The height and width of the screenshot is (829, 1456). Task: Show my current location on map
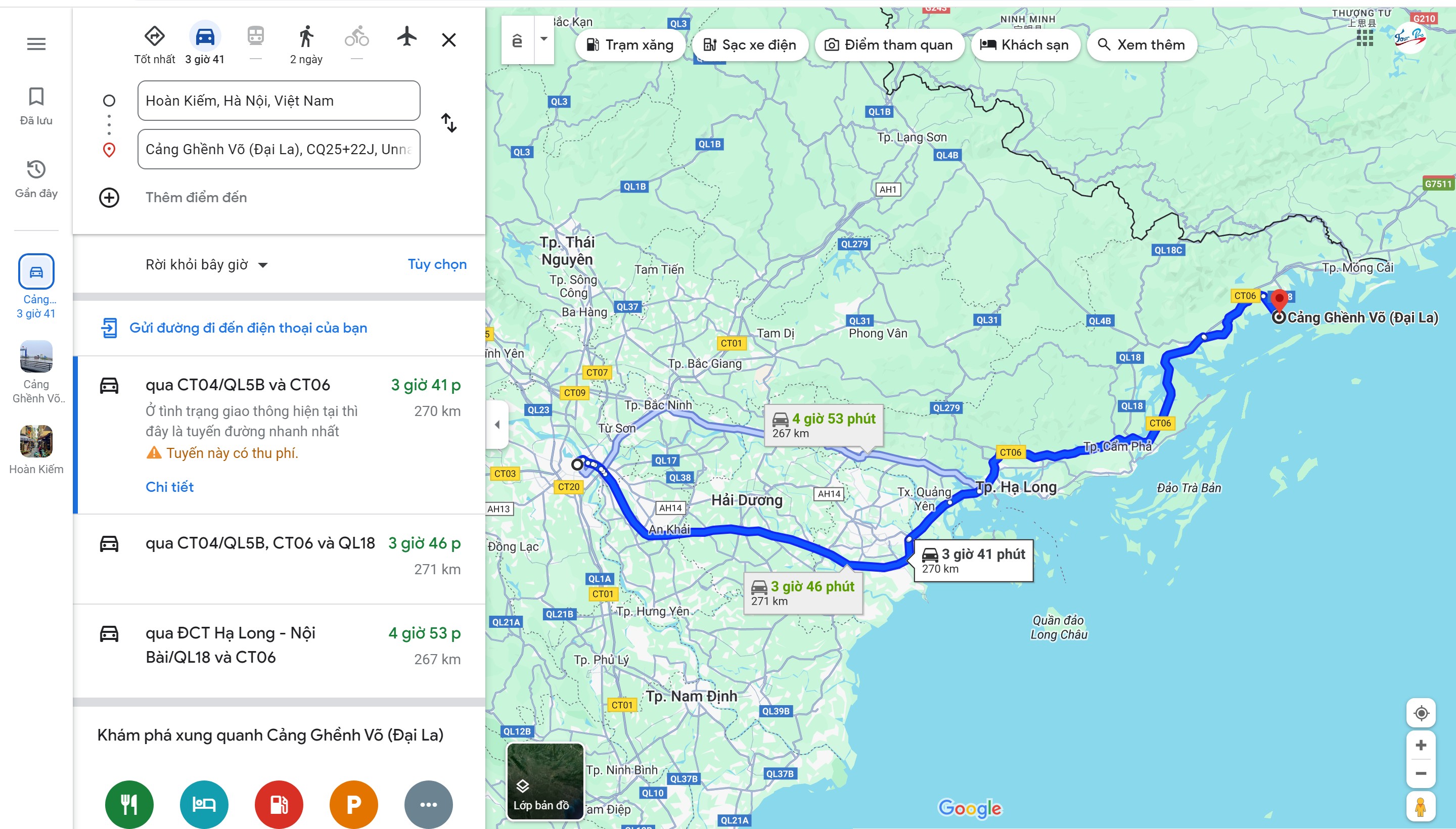pyautogui.click(x=1421, y=713)
